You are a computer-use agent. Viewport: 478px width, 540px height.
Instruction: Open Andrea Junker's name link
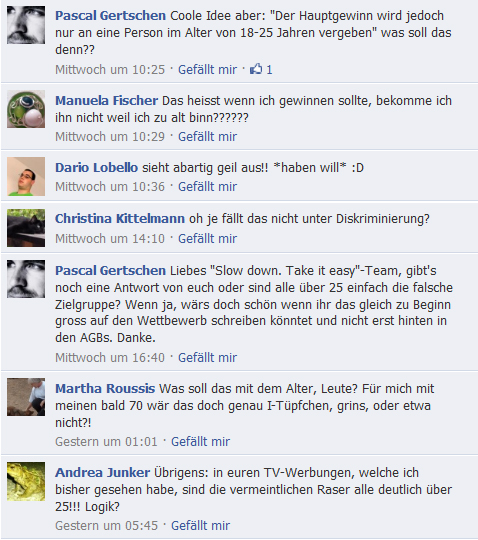tap(103, 472)
